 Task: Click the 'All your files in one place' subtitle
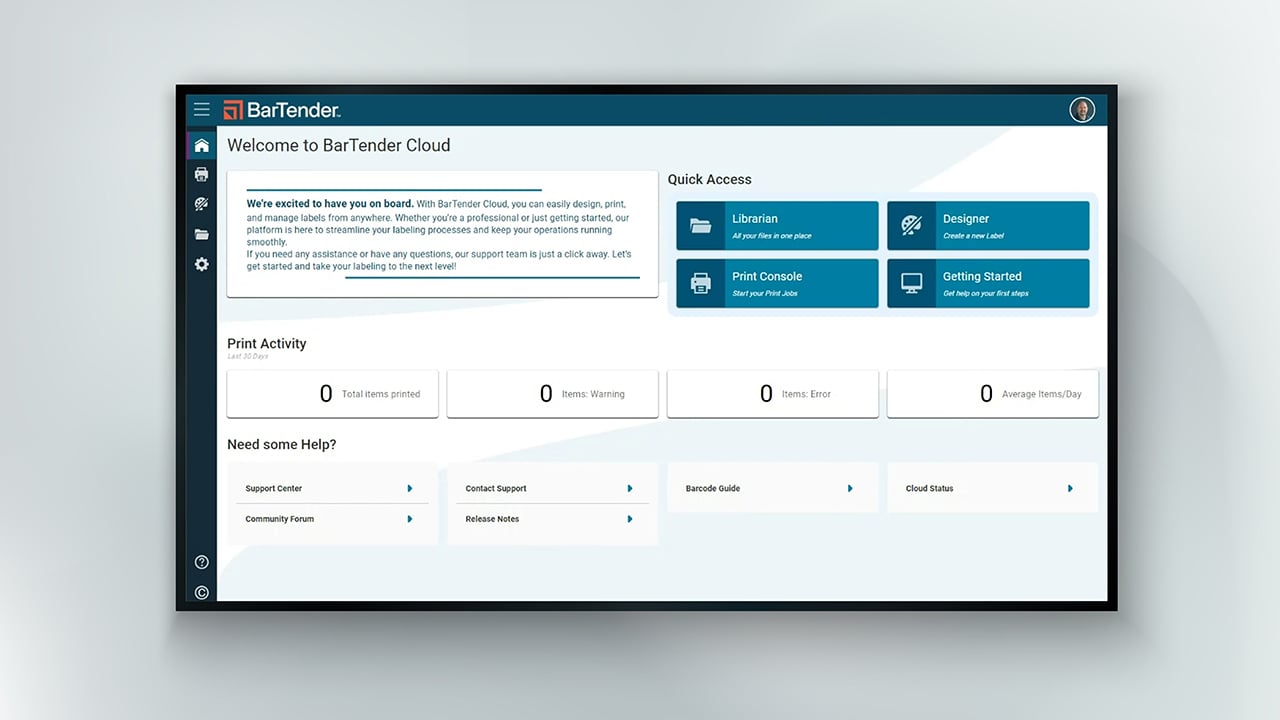(772, 236)
